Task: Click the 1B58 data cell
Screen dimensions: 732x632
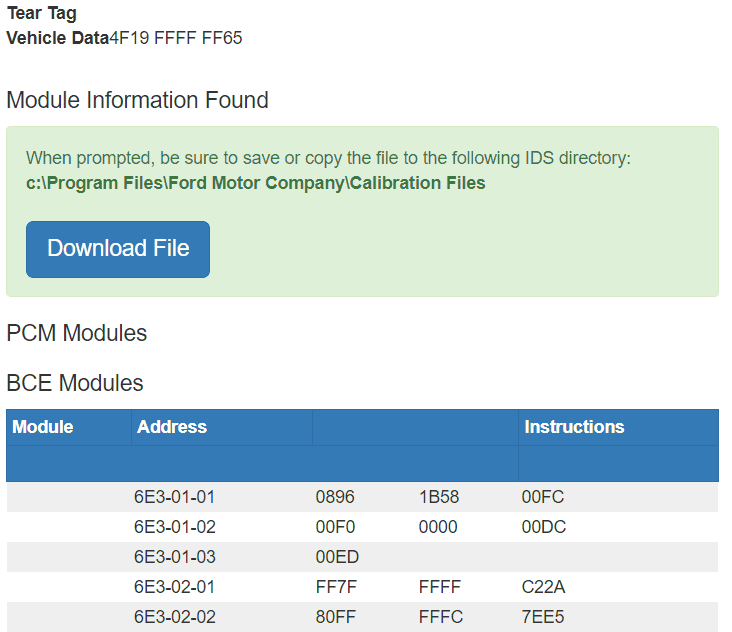Action: 438,497
